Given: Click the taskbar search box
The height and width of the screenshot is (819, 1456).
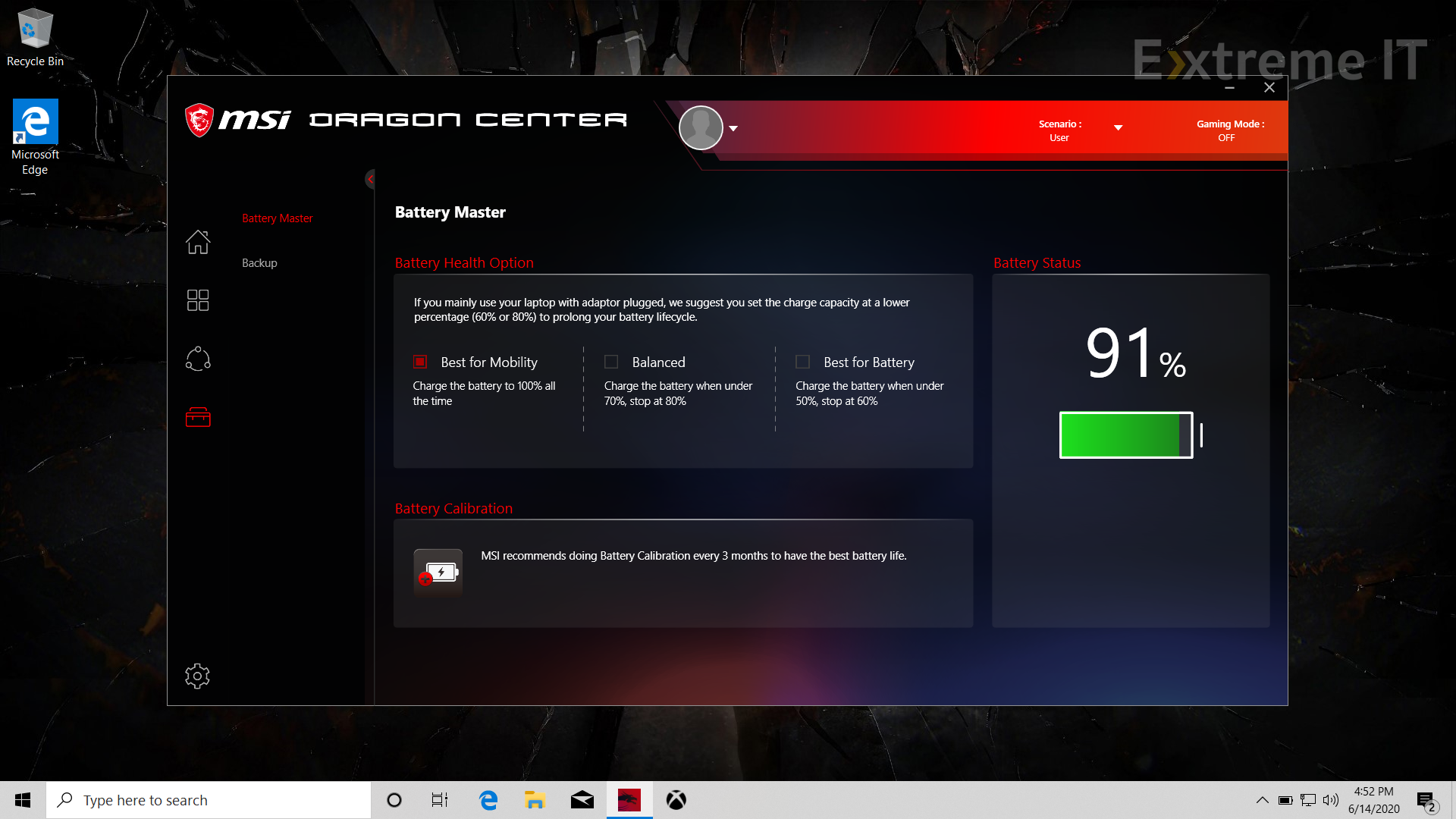Looking at the screenshot, I should pyautogui.click(x=209, y=800).
